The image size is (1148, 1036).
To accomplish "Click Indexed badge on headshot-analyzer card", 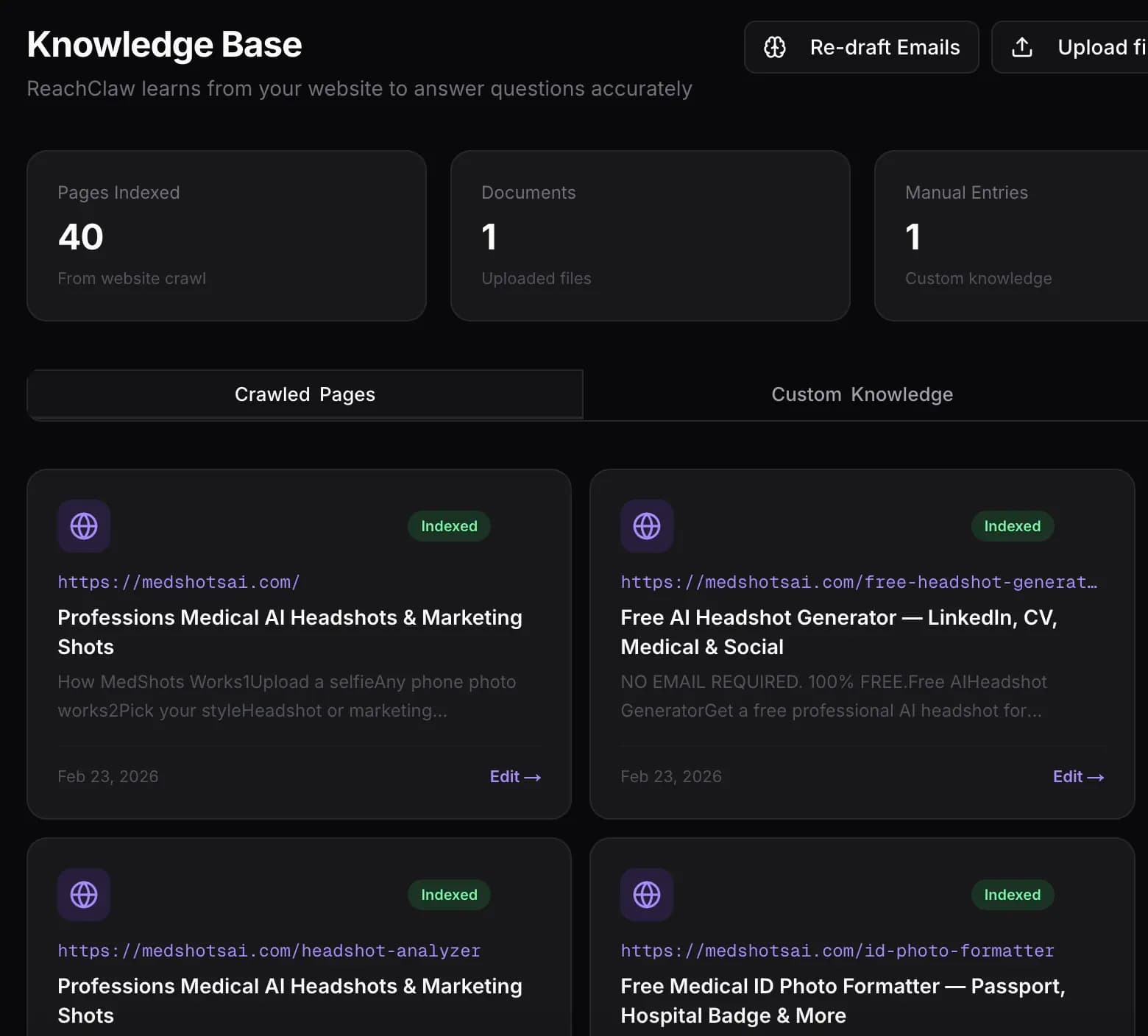I will (x=449, y=895).
